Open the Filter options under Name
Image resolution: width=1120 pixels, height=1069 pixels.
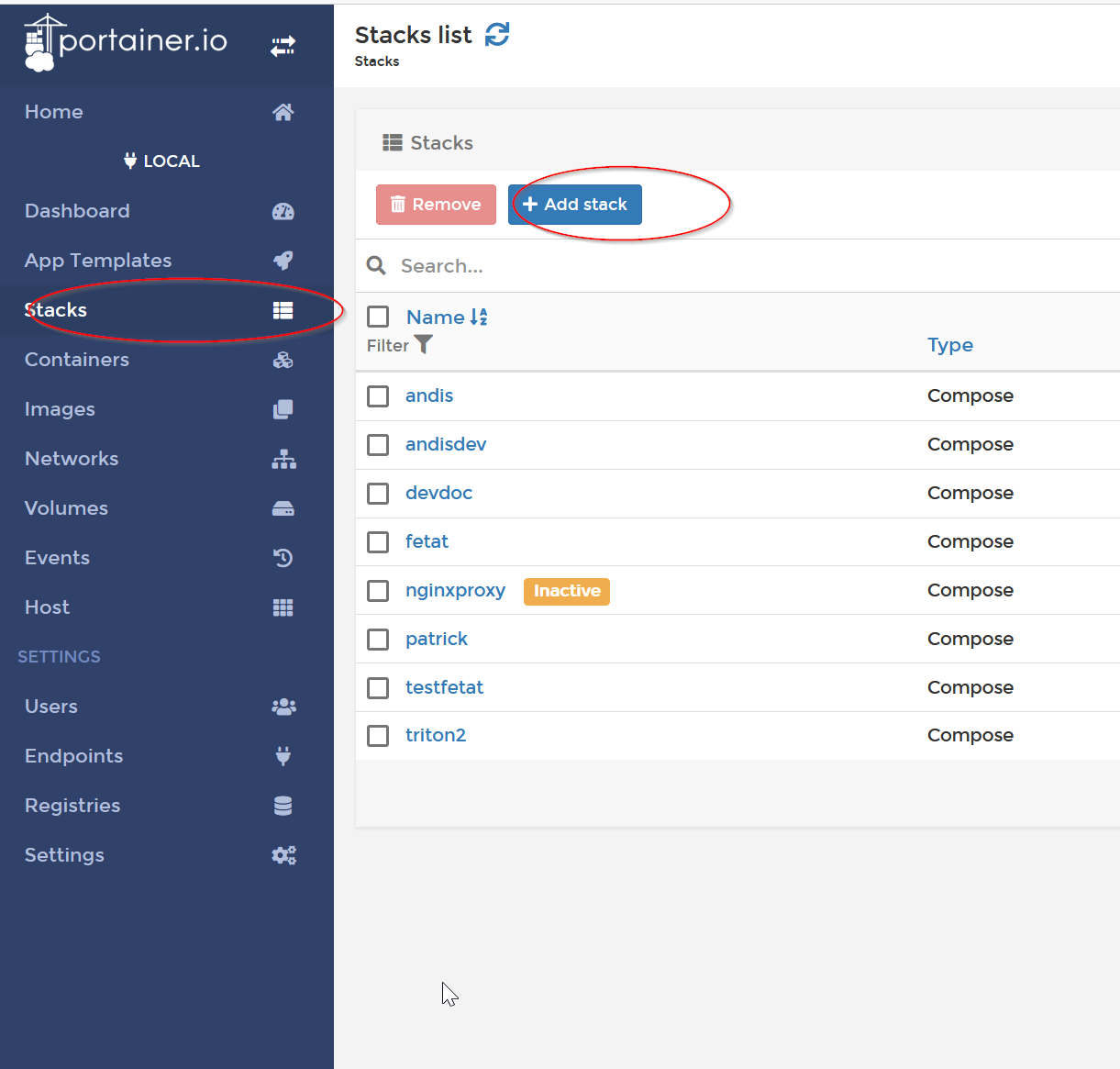[x=399, y=345]
